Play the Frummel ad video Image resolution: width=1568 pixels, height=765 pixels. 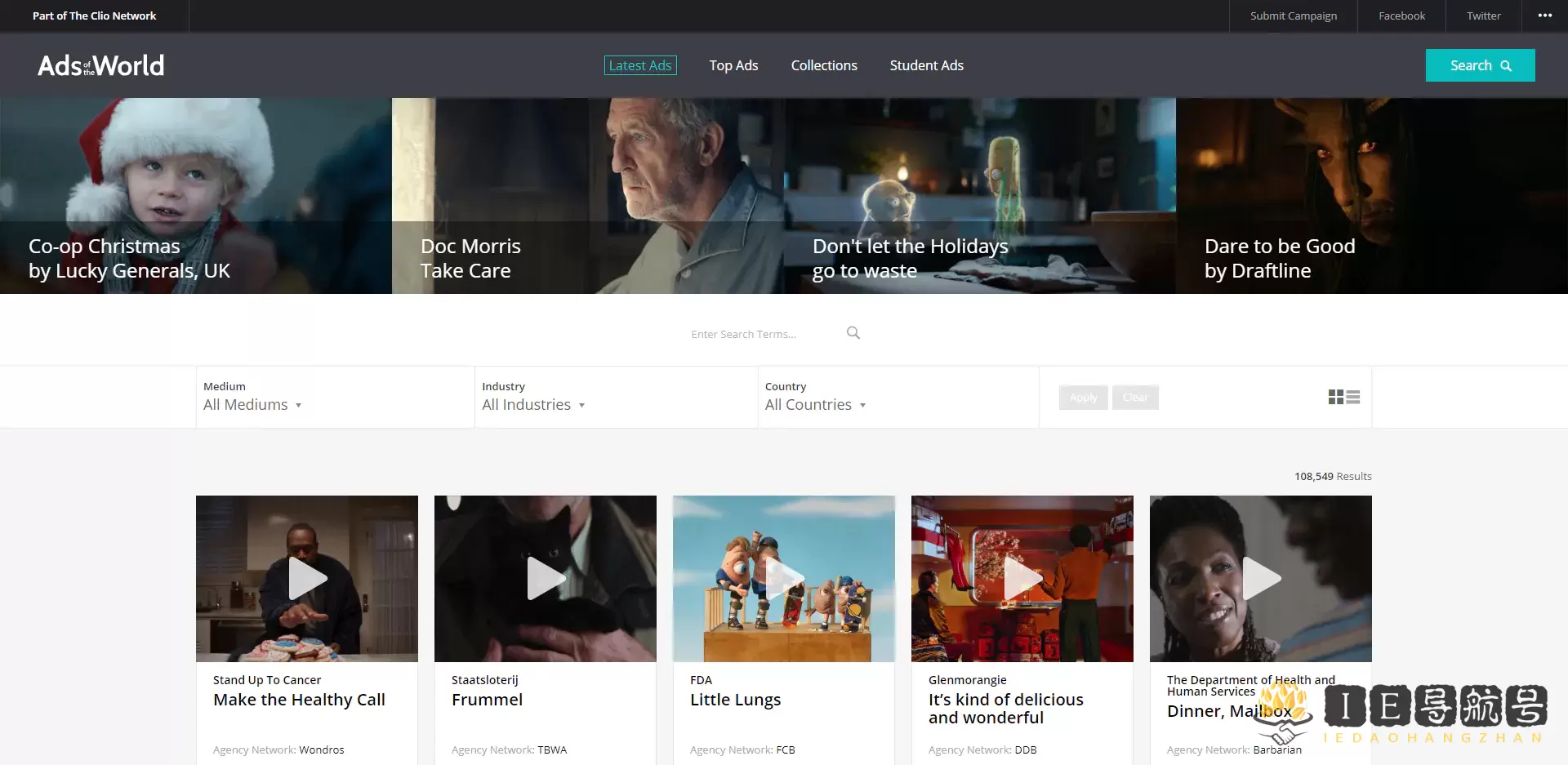[x=546, y=579]
